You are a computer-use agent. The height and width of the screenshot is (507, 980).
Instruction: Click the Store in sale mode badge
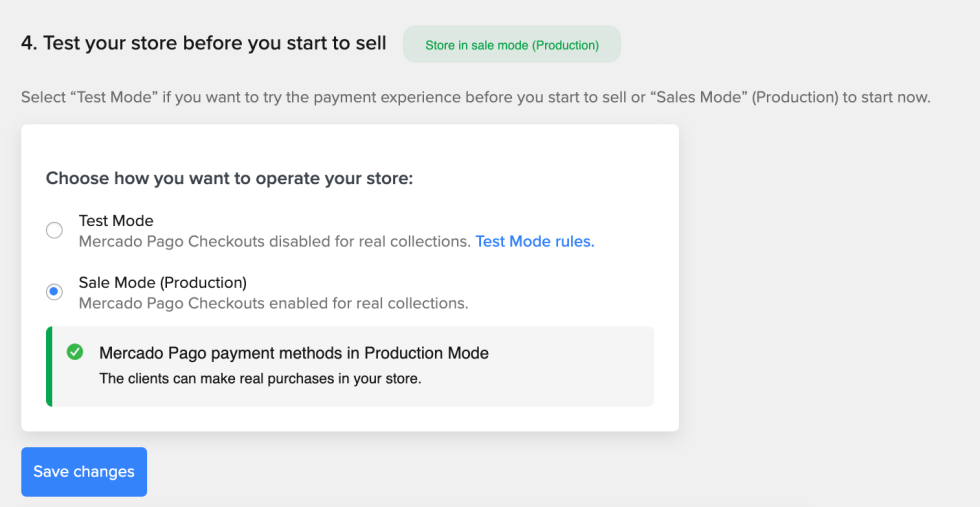click(x=511, y=45)
